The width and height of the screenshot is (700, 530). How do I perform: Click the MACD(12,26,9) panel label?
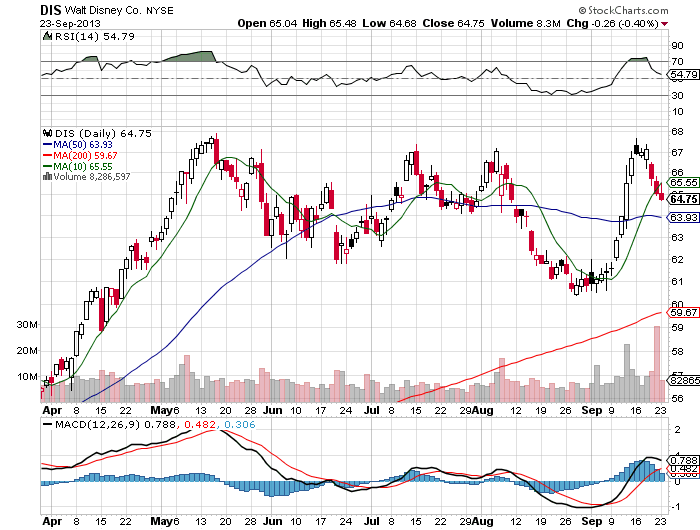(97, 424)
